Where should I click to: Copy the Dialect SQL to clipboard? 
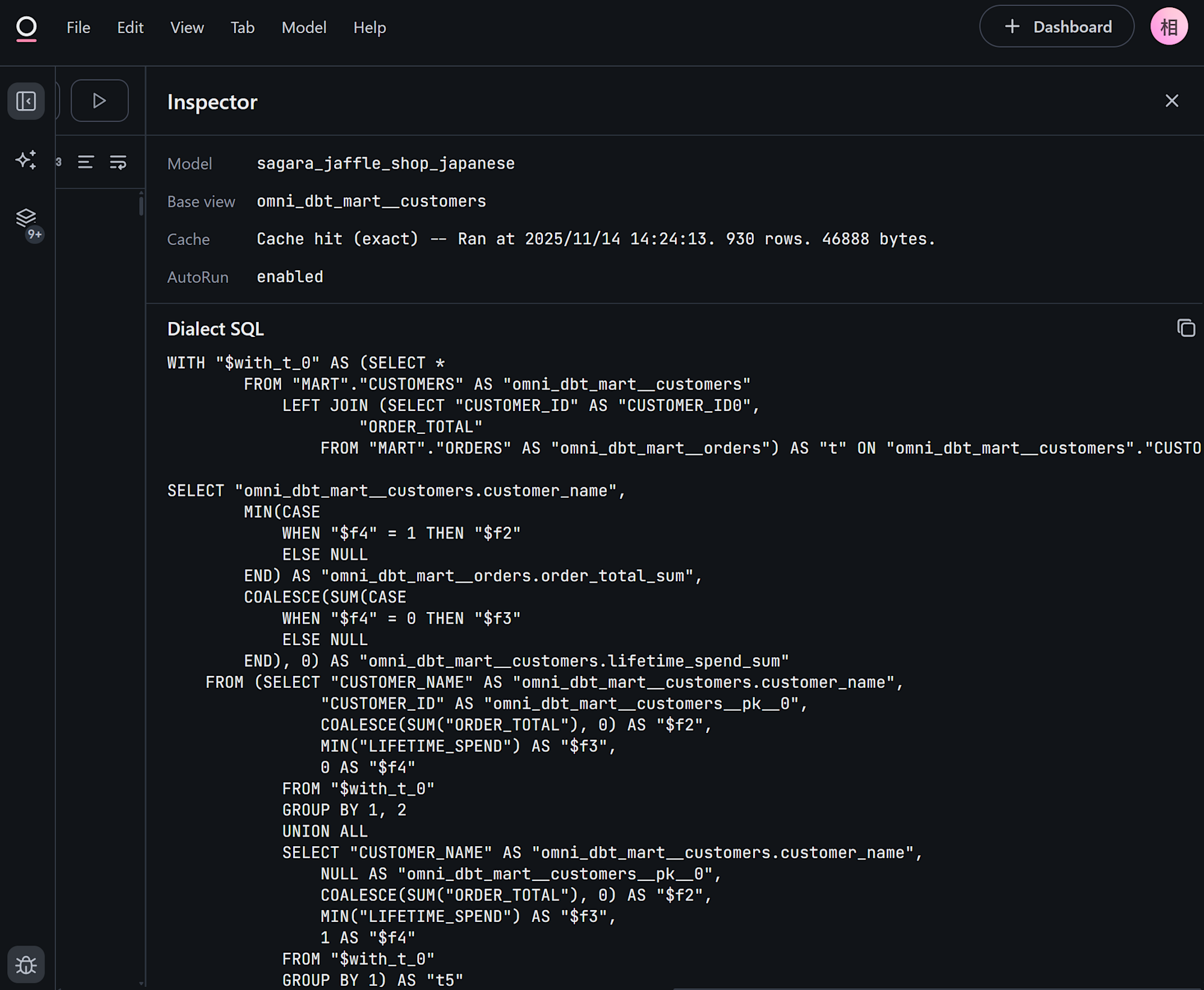(x=1185, y=328)
